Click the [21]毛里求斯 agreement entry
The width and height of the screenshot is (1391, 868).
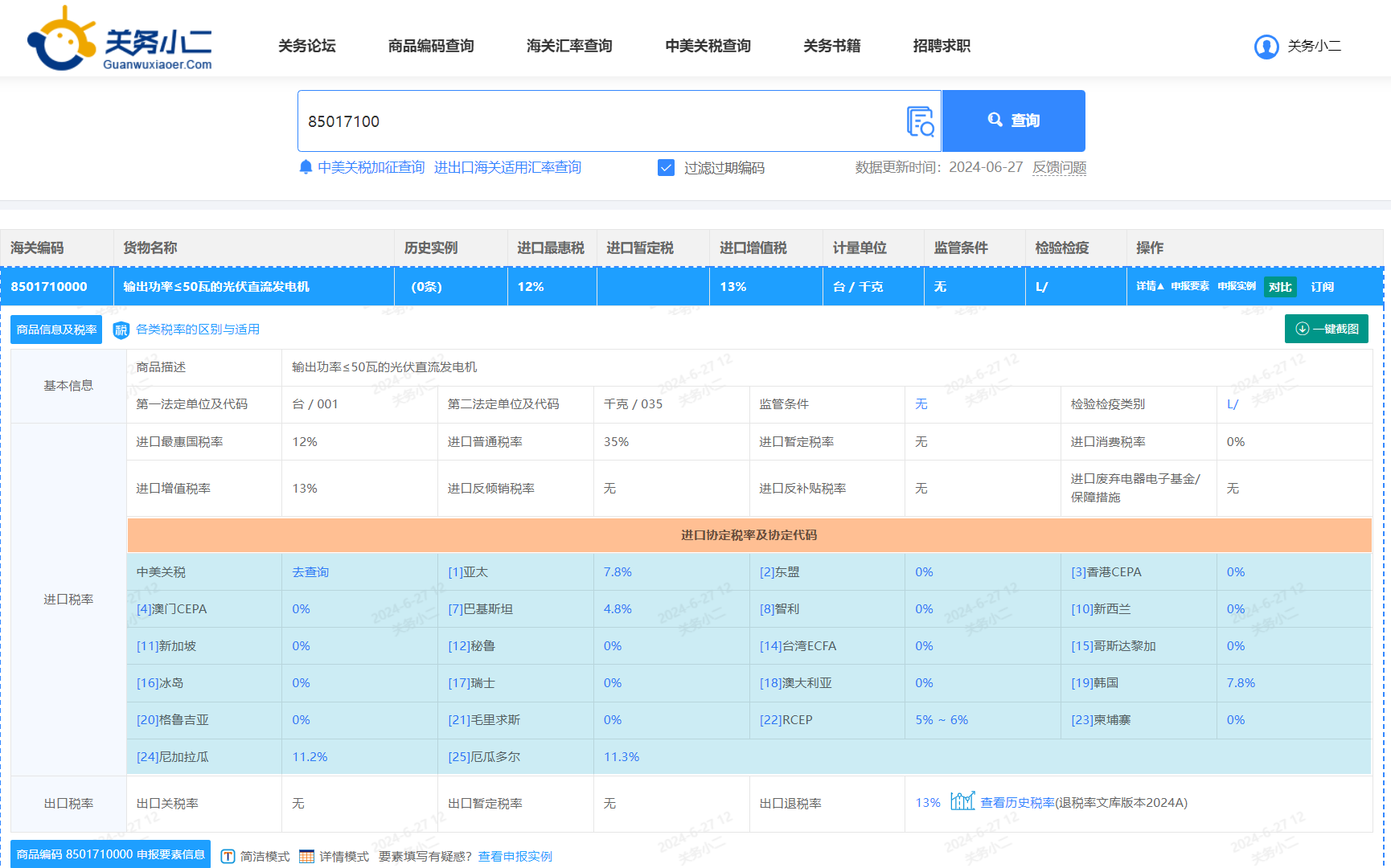tap(484, 720)
